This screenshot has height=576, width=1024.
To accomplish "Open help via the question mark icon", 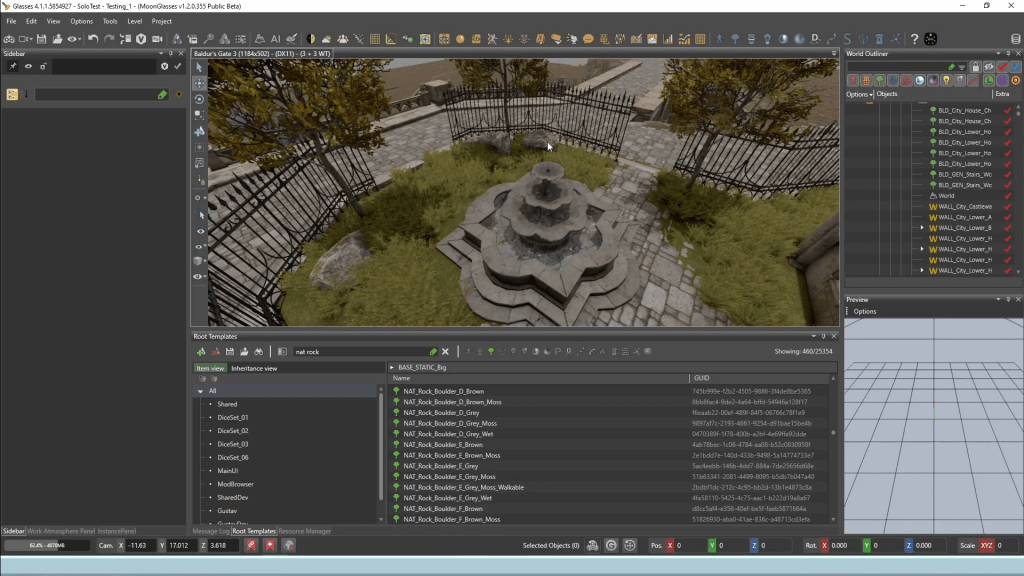I will coord(914,39).
